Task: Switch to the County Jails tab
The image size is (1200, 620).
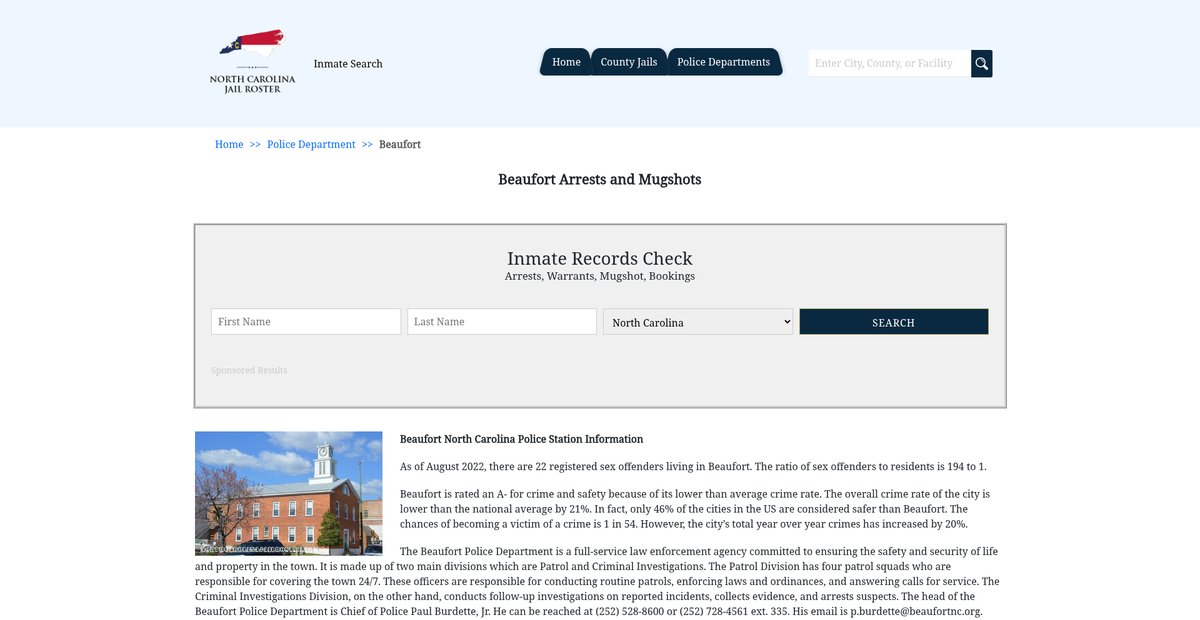Action: 628,62
